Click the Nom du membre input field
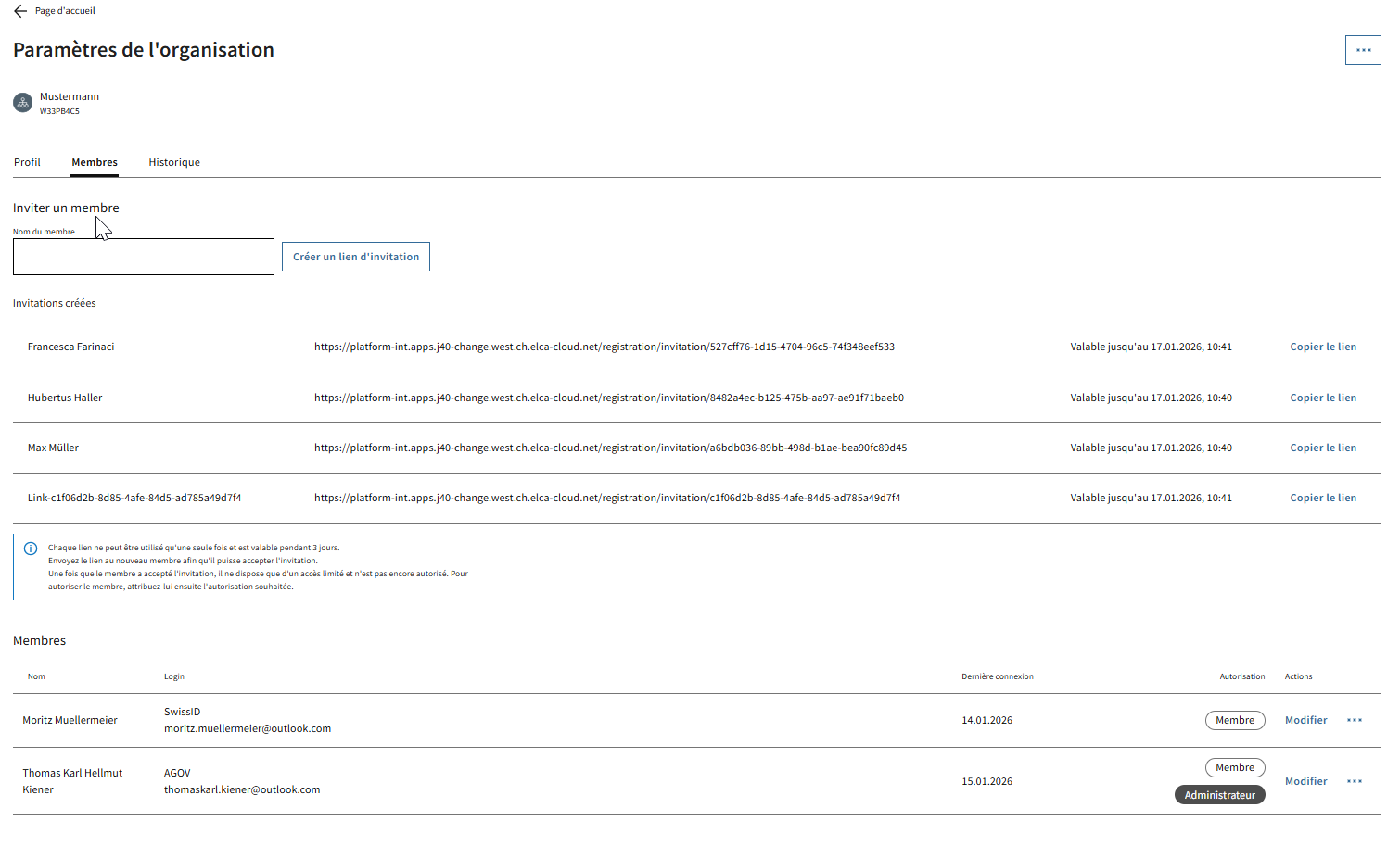 click(144, 257)
